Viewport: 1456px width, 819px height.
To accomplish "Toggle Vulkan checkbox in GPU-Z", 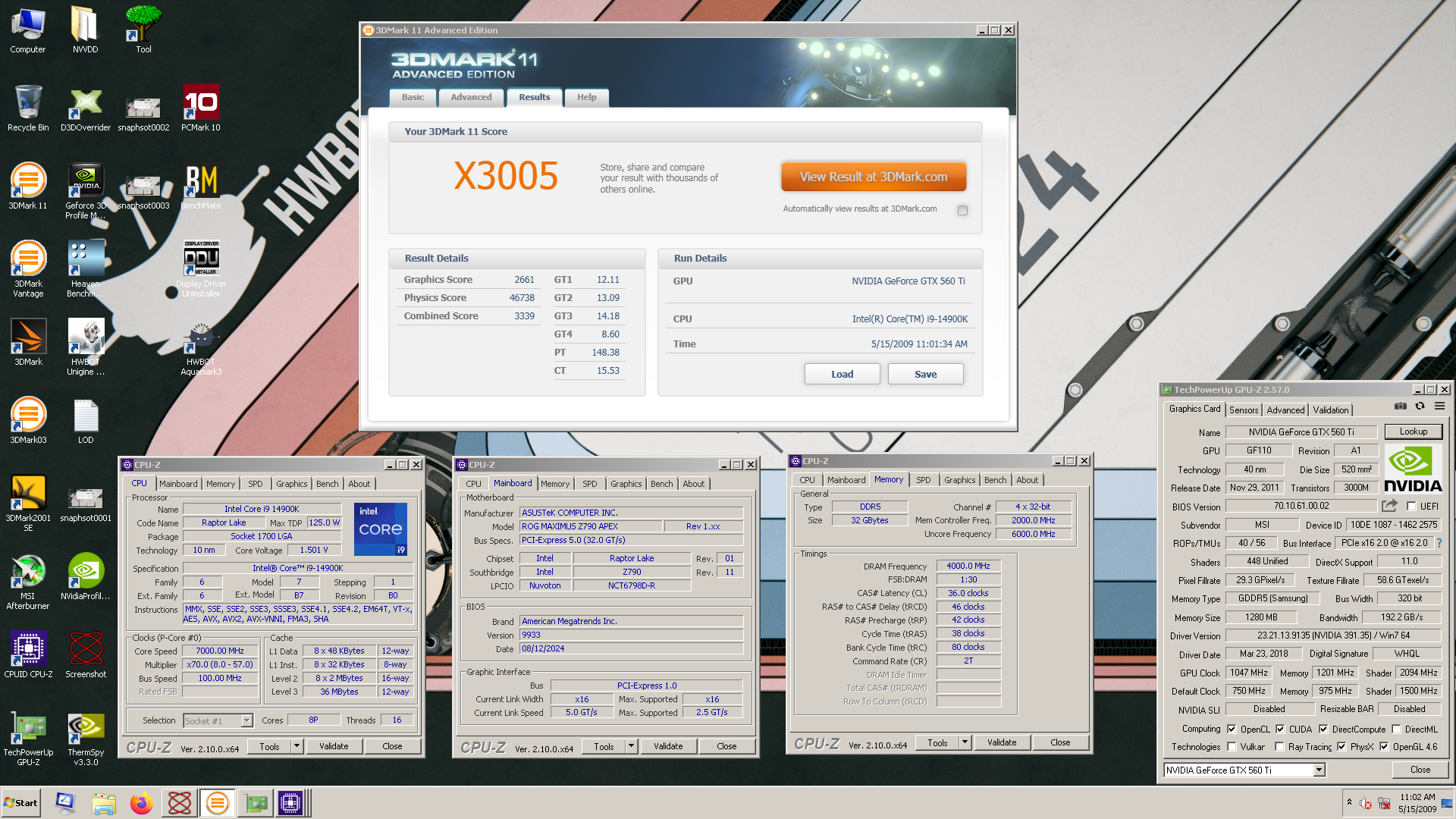I will pos(1232,747).
